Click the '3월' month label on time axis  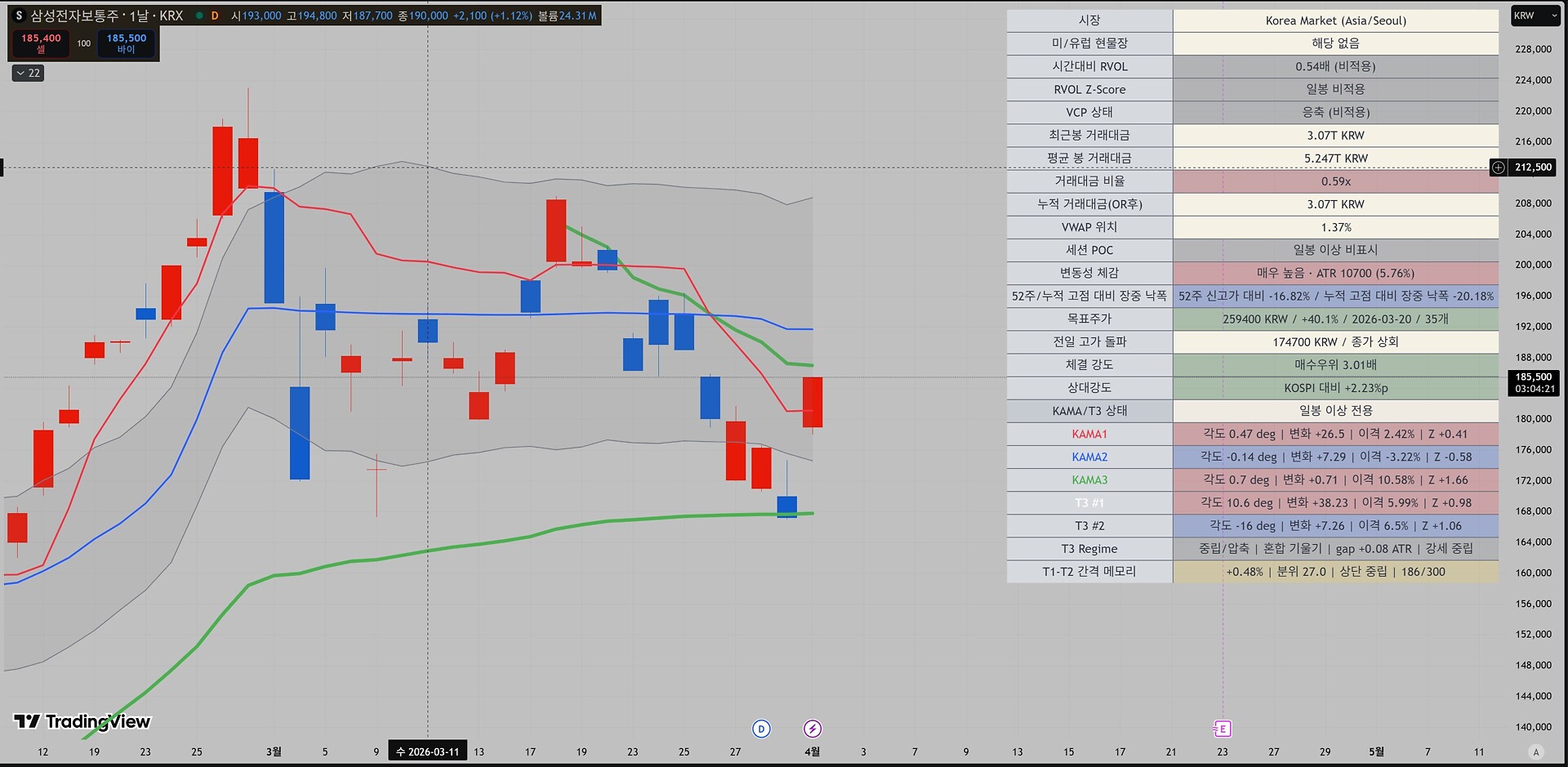(274, 751)
